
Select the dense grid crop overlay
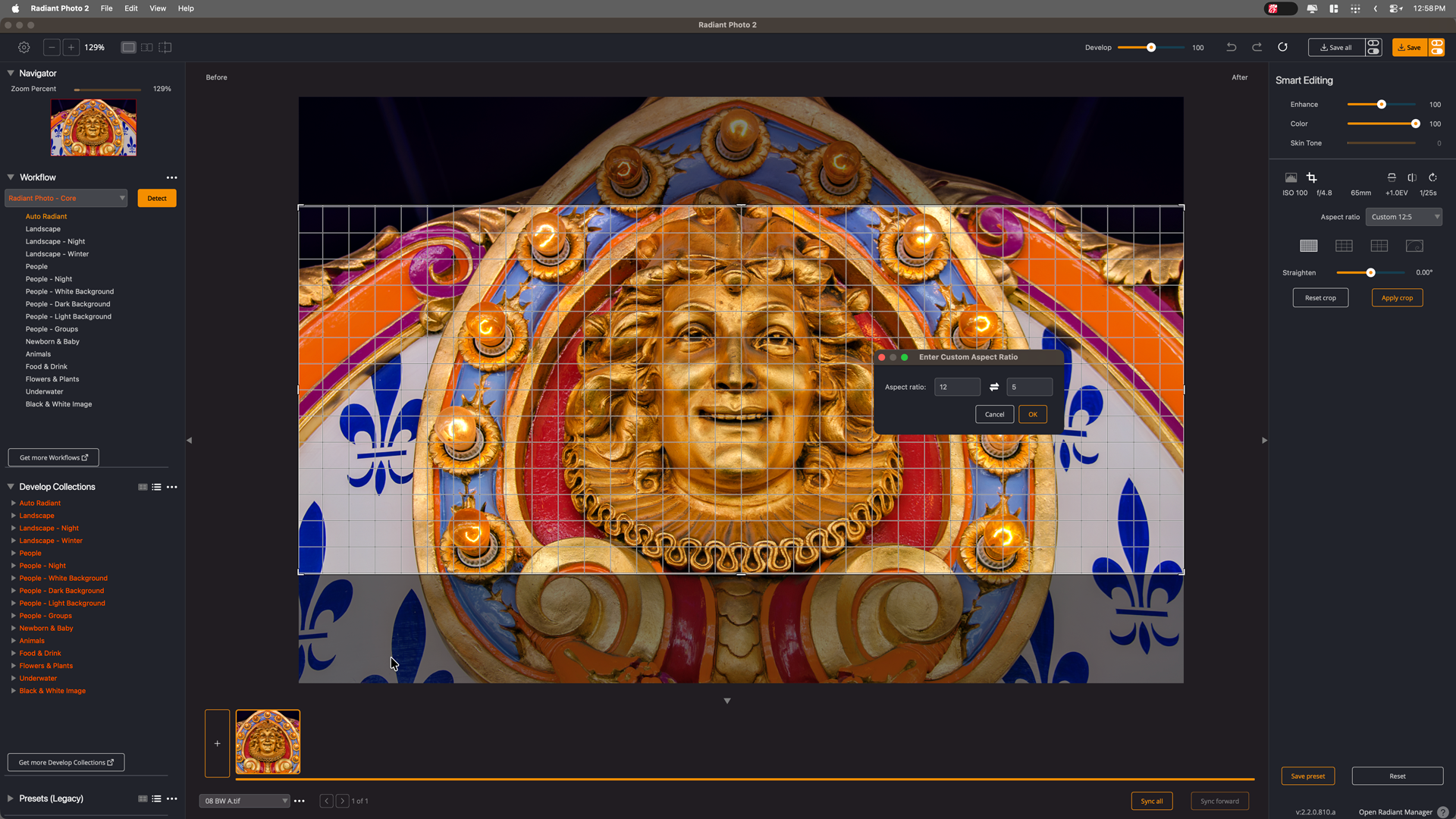click(x=1309, y=246)
